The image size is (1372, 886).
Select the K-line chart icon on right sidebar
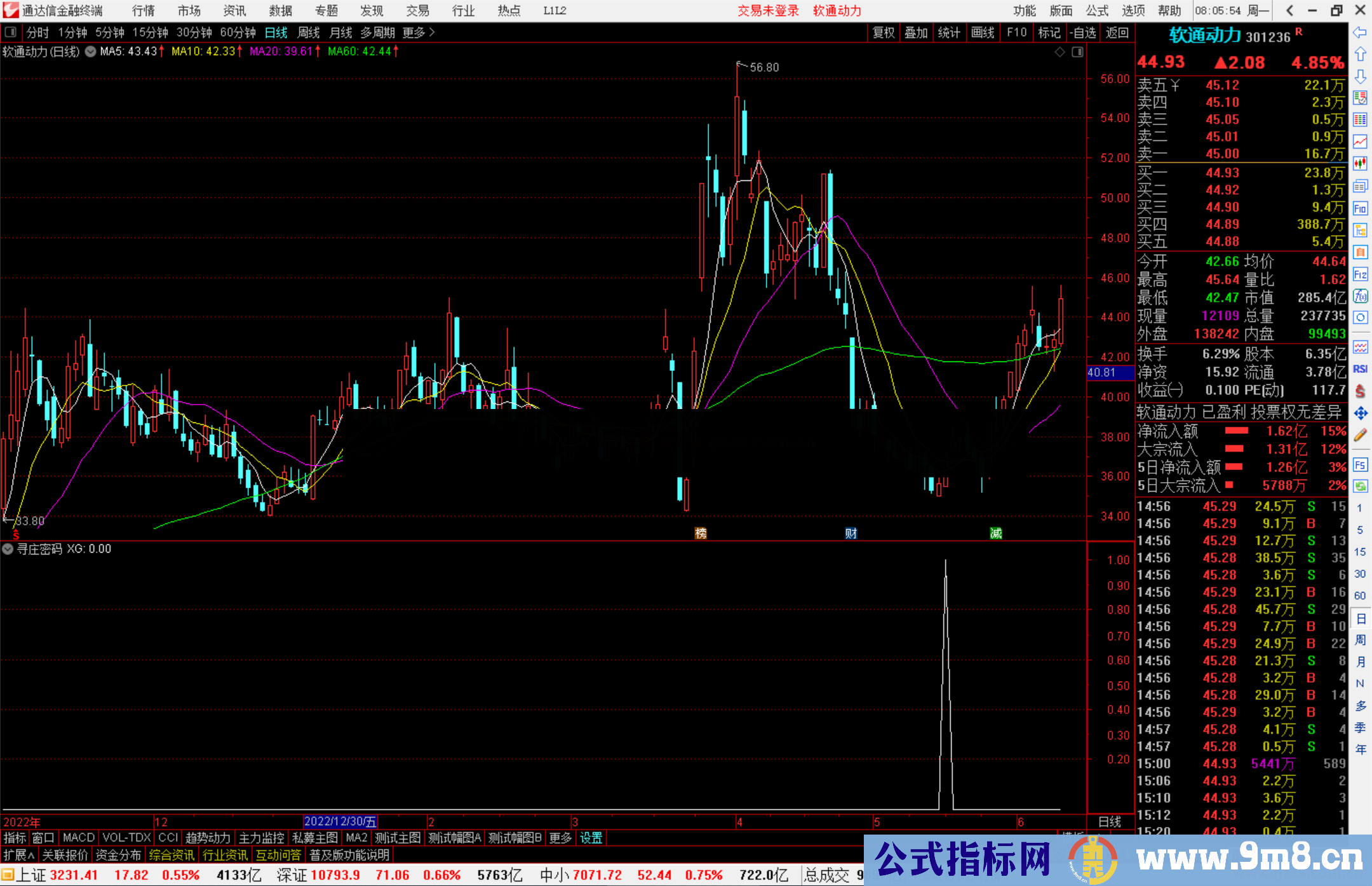[1361, 163]
